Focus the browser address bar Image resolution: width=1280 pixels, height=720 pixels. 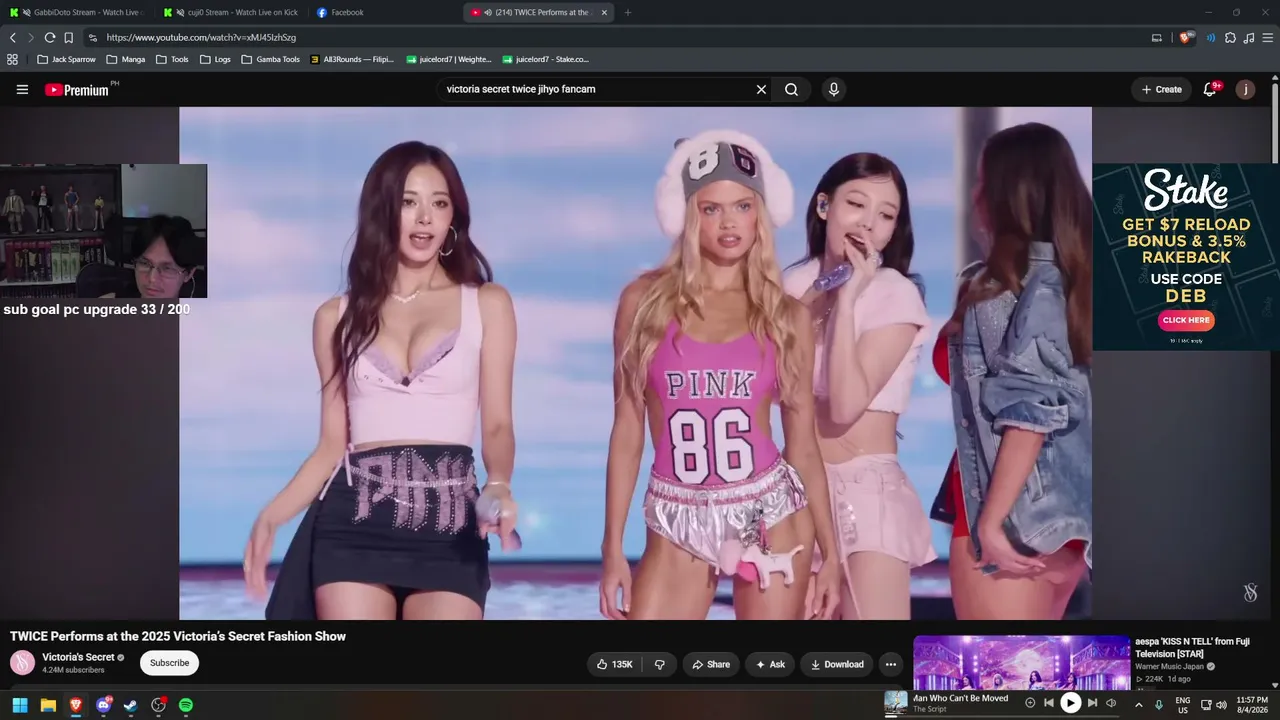pyautogui.click(x=620, y=38)
